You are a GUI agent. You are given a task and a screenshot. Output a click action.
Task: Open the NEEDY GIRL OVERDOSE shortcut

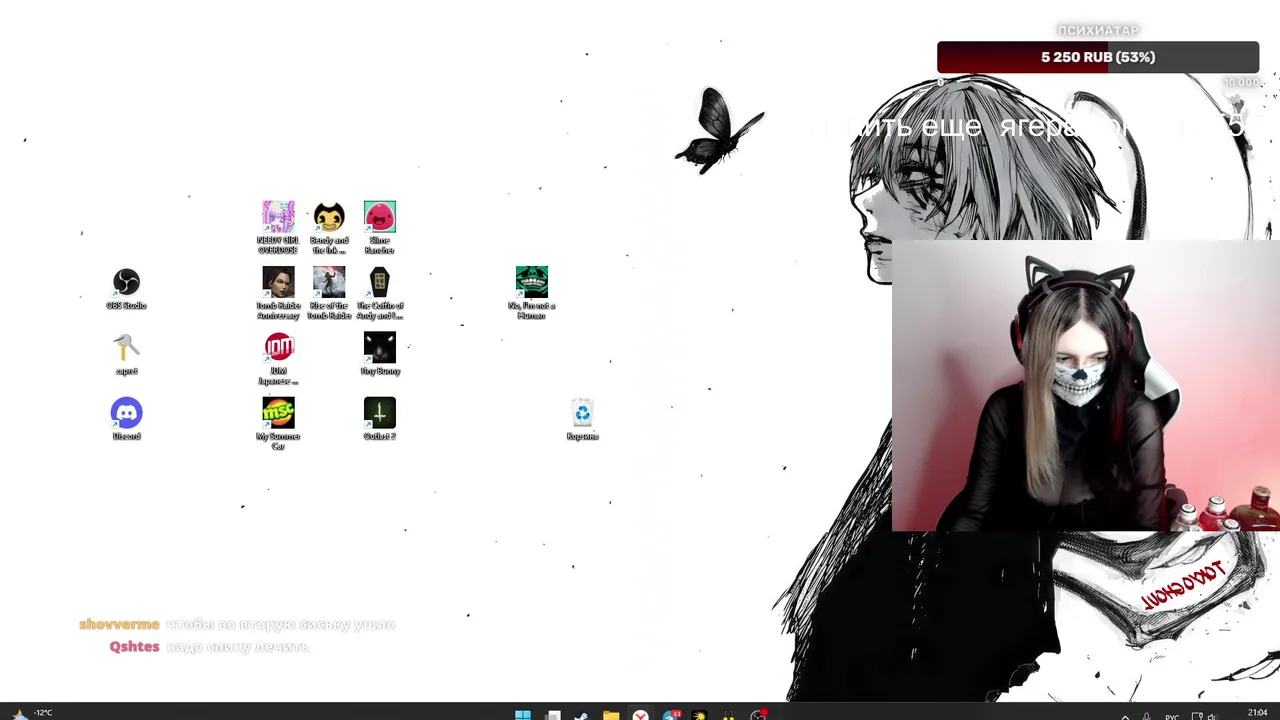pyautogui.click(x=278, y=226)
